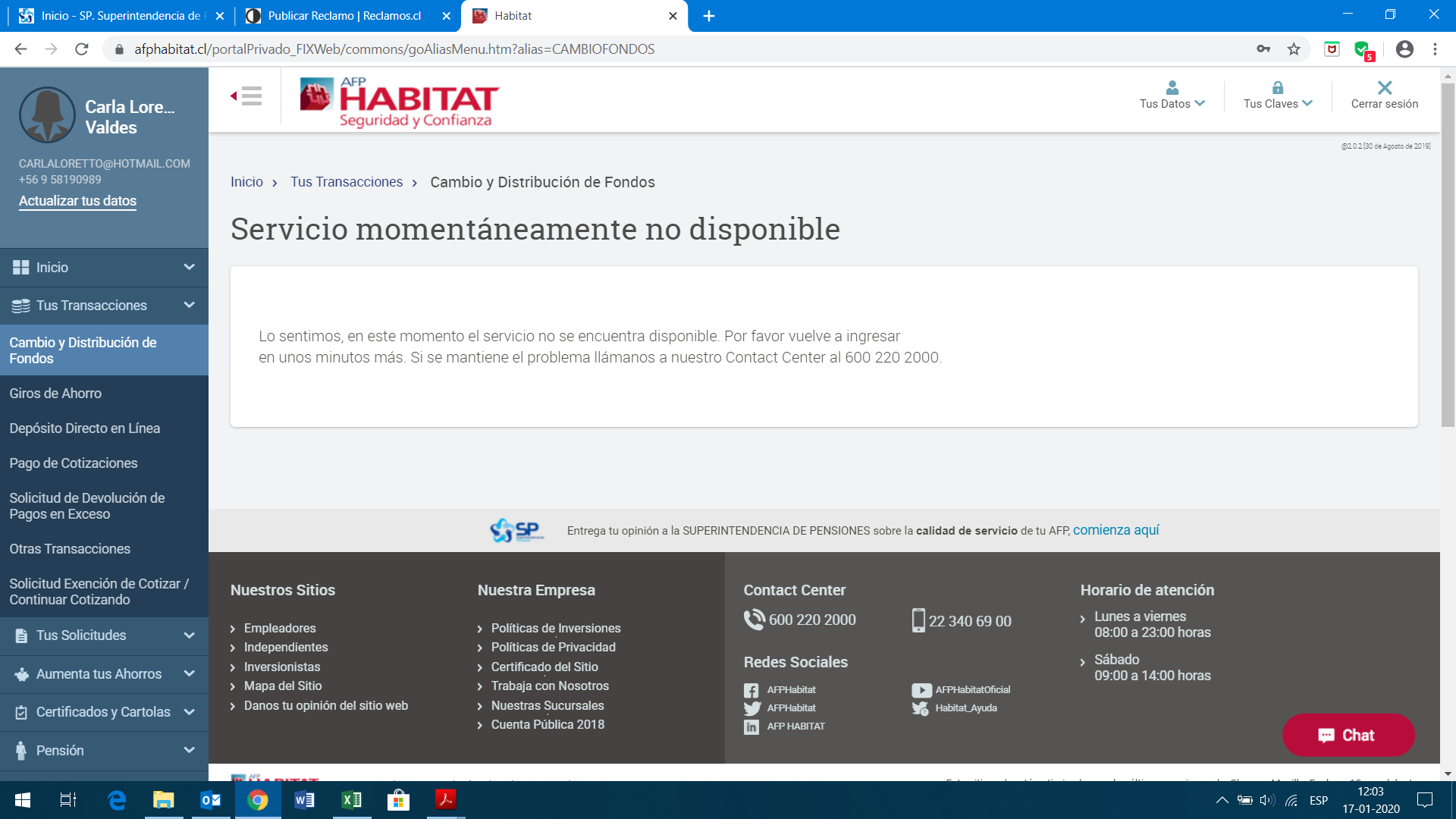This screenshot has width=1456, height=819.
Task: Go to Inicio breadcrumb link
Action: pyautogui.click(x=246, y=182)
